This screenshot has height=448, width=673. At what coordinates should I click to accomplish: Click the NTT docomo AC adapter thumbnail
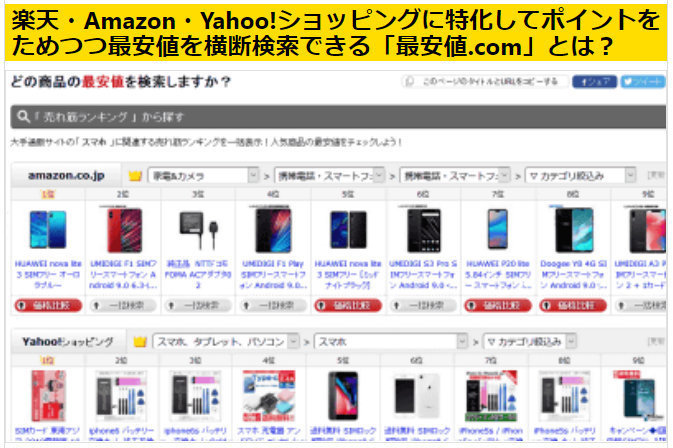pyautogui.click(x=198, y=230)
